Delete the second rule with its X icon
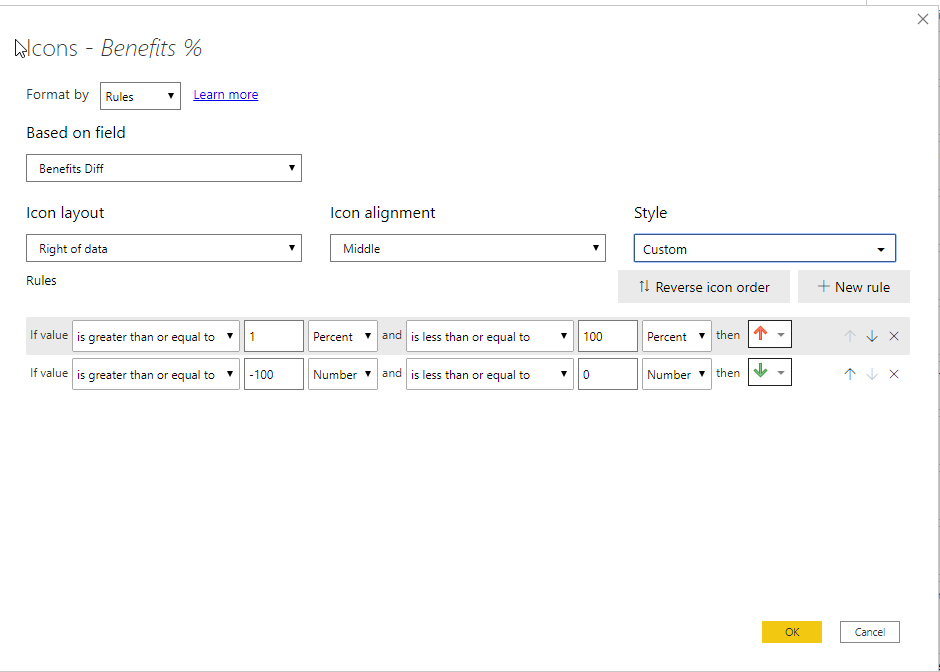 pos(894,374)
